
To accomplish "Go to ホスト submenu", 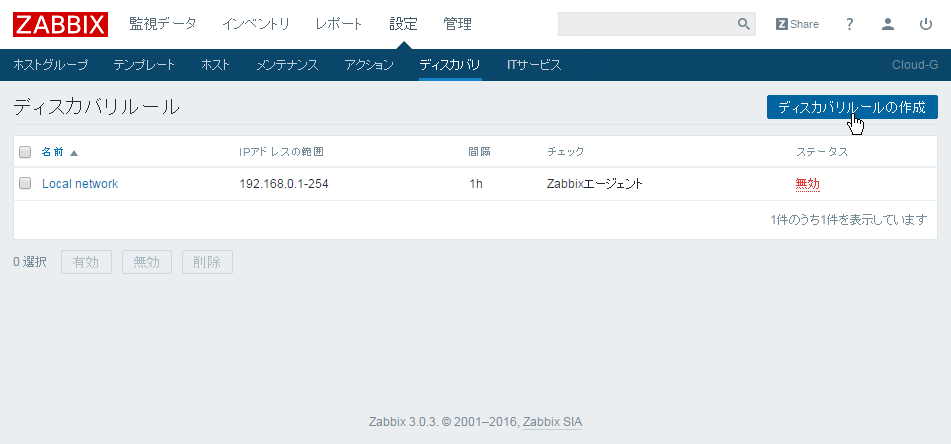I will [215, 65].
